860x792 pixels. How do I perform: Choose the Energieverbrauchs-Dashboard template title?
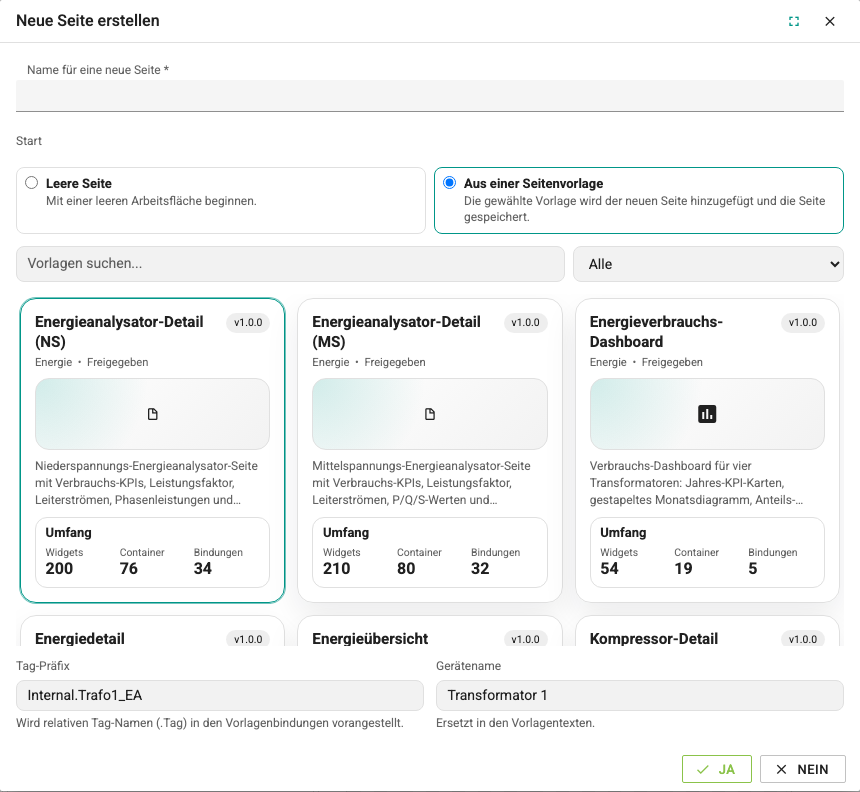pyautogui.click(x=656, y=332)
